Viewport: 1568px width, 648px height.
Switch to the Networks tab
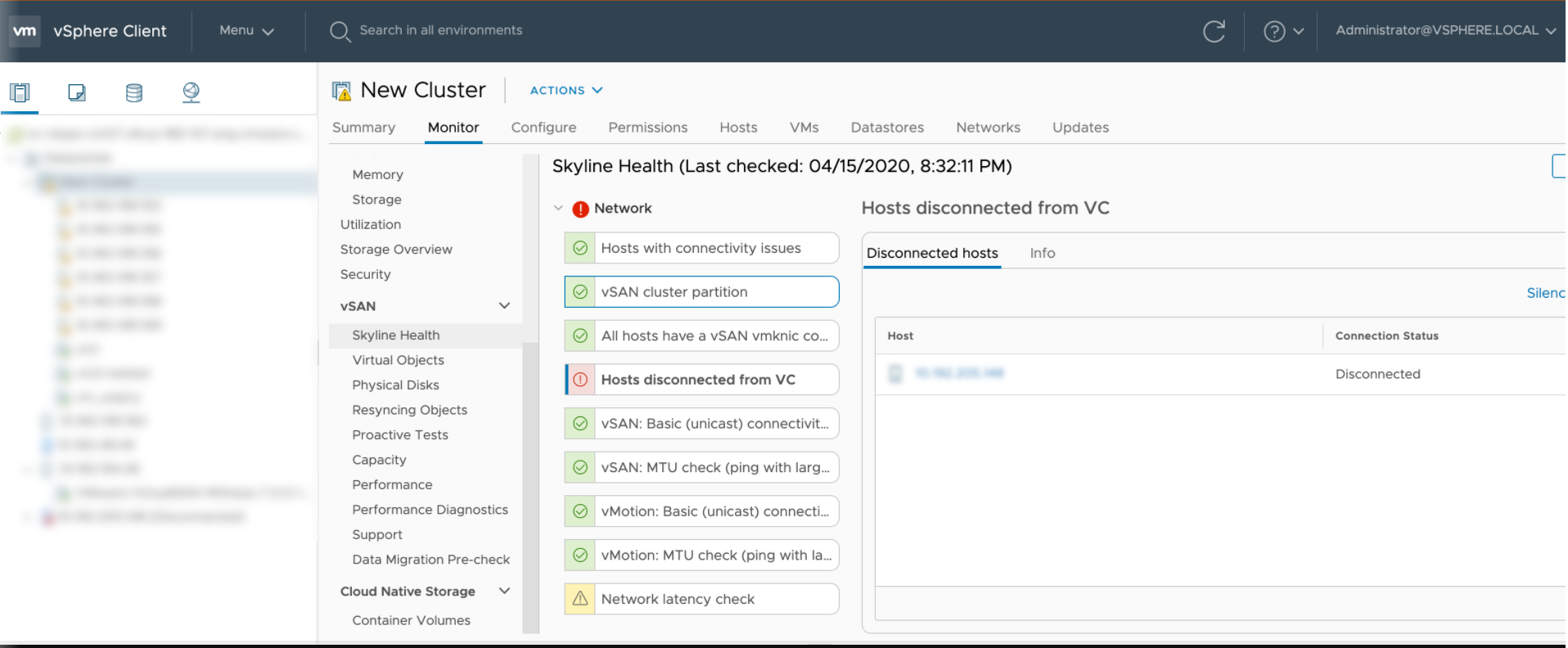coord(988,128)
